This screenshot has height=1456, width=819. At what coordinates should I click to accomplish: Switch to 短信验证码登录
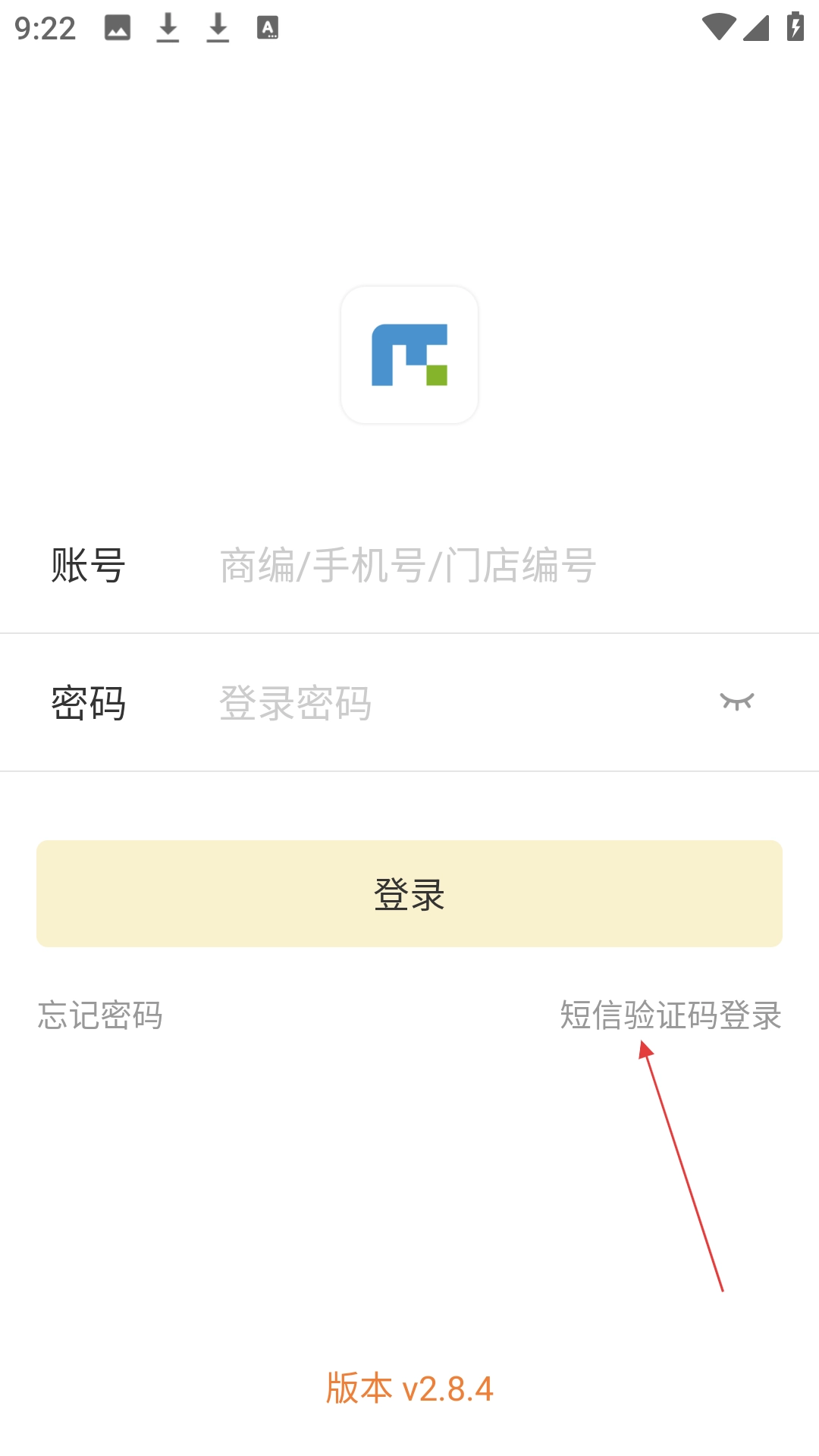click(x=671, y=1015)
